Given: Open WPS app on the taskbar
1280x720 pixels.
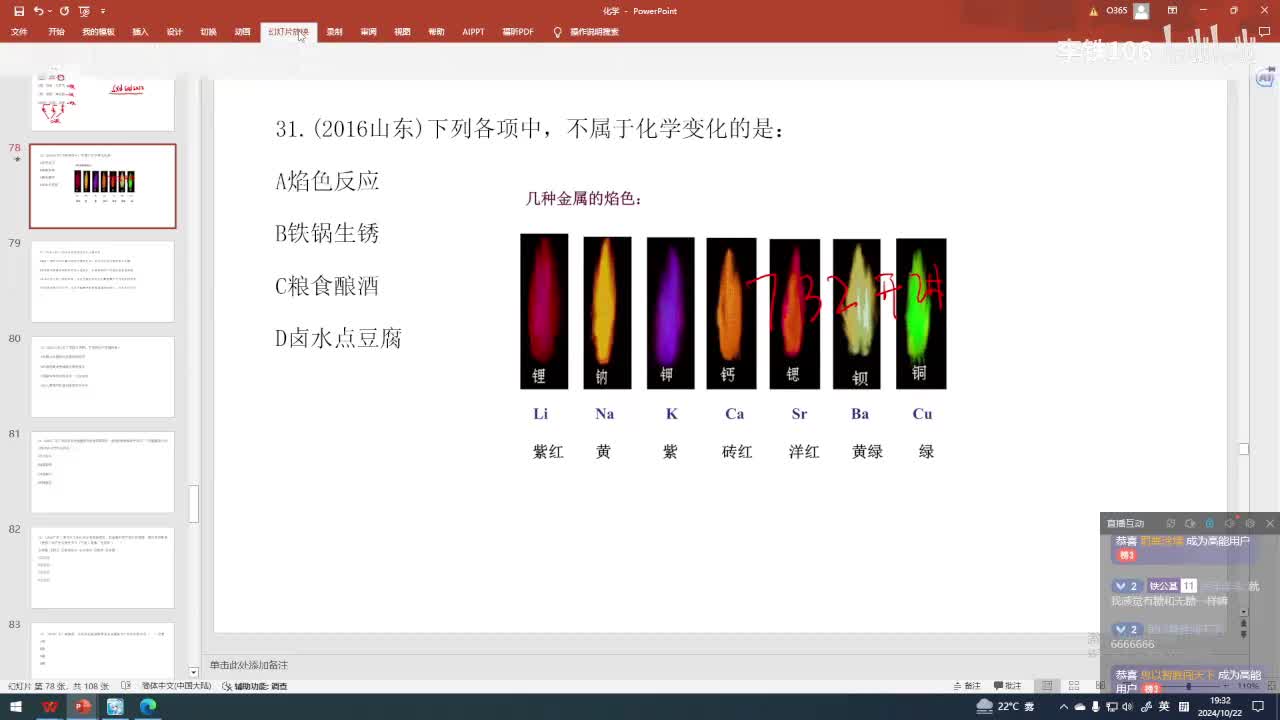Looking at the screenshot, I should click(x=49, y=707).
